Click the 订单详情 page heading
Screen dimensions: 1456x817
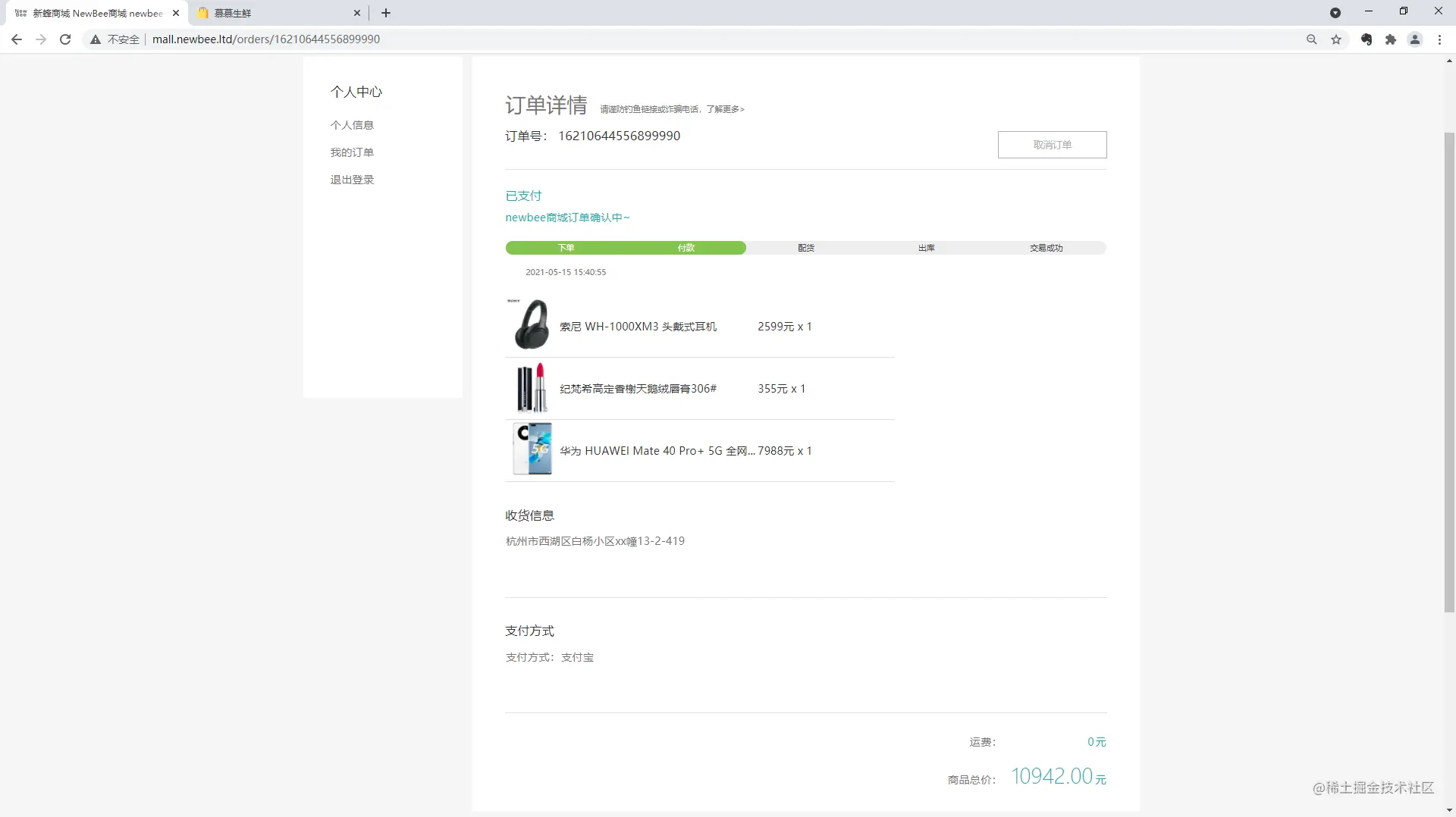click(x=546, y=105)
